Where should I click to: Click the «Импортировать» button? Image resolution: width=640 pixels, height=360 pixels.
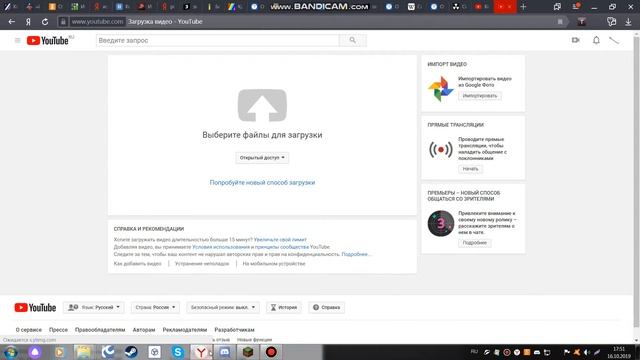tap(480, 96)
